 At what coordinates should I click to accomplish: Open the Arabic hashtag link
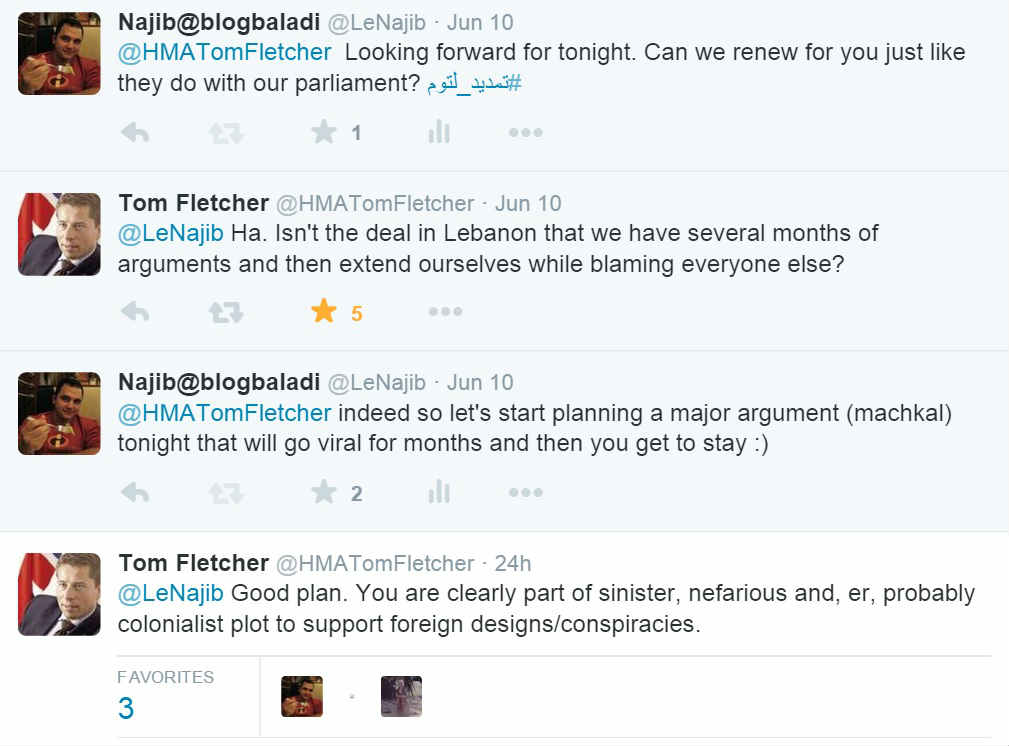click(x=474, y=85)
